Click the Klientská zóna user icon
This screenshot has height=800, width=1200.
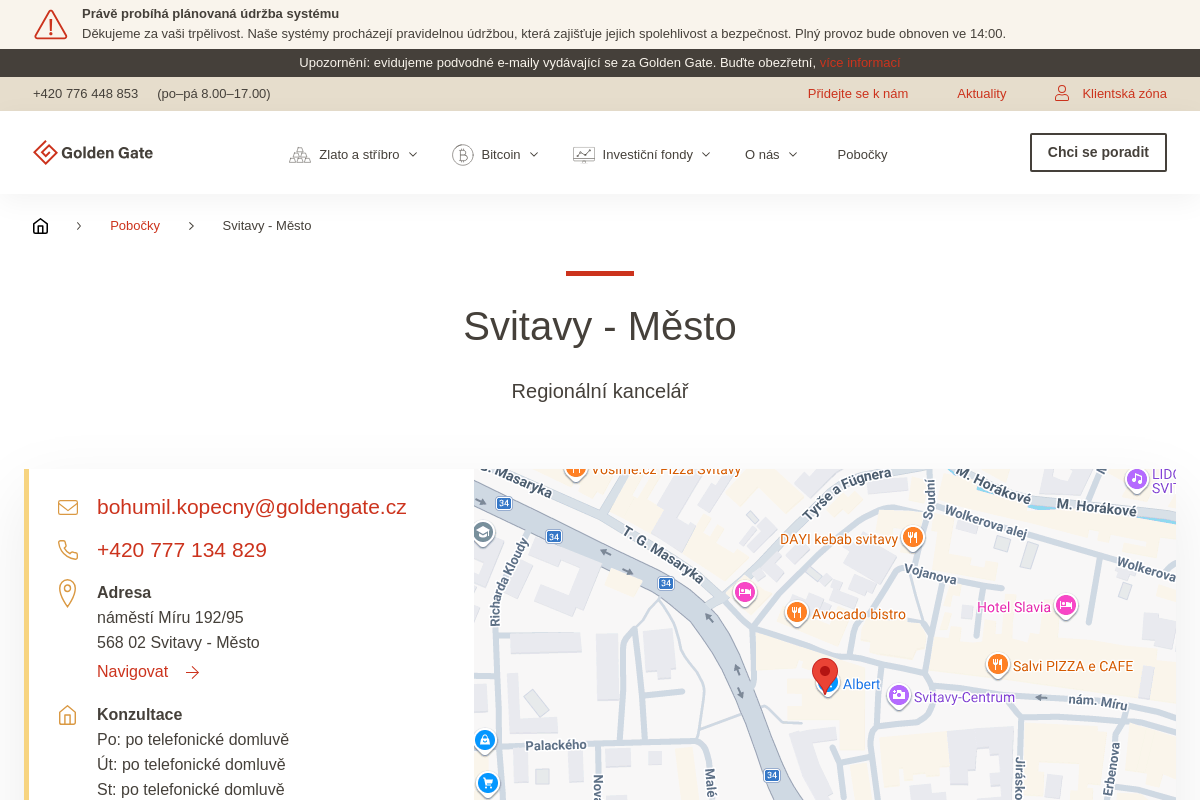(x=1062, y=93)
